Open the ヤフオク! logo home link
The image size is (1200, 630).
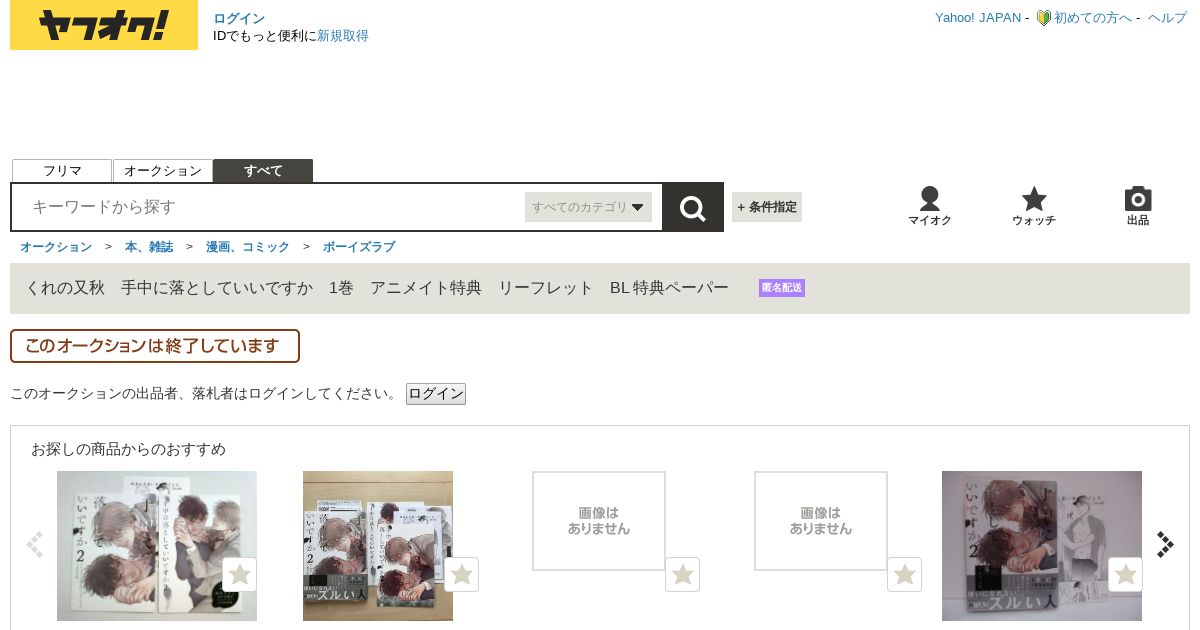(104, 25)
